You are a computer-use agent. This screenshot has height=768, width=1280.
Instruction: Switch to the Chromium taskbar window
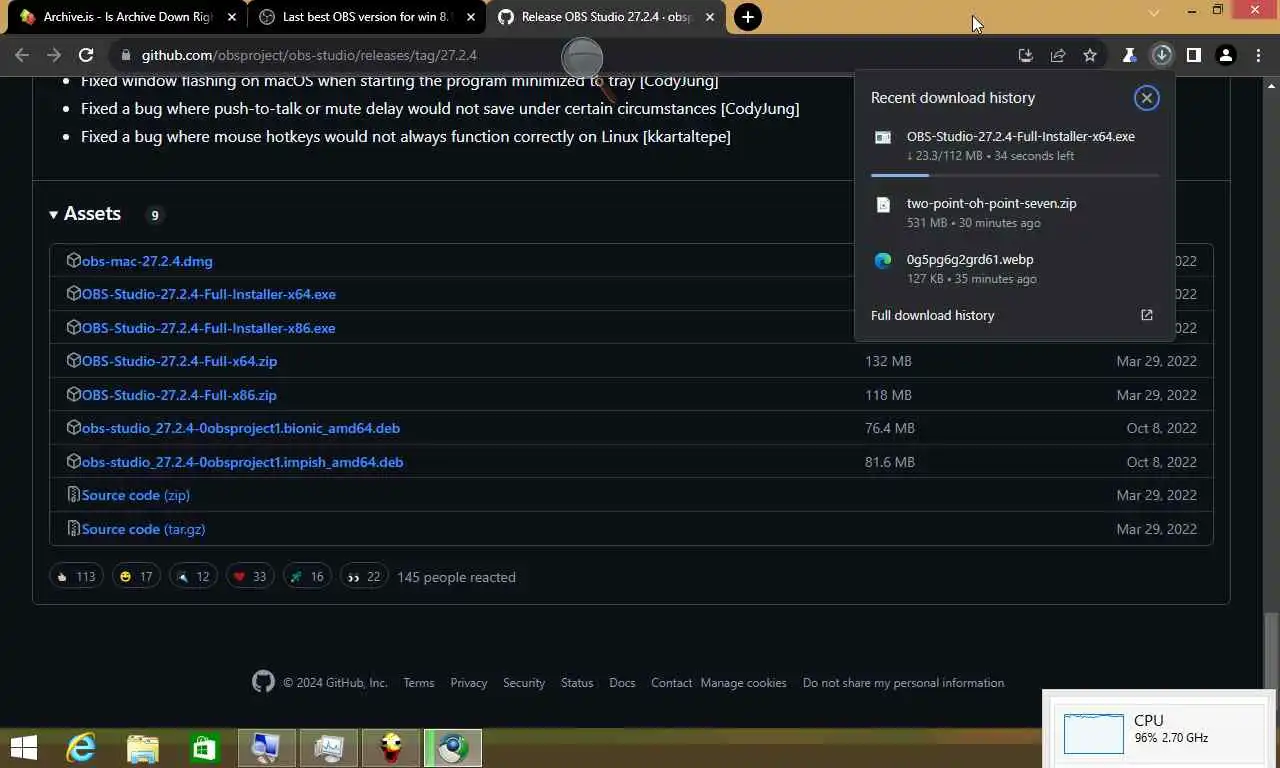pos(453,748)
